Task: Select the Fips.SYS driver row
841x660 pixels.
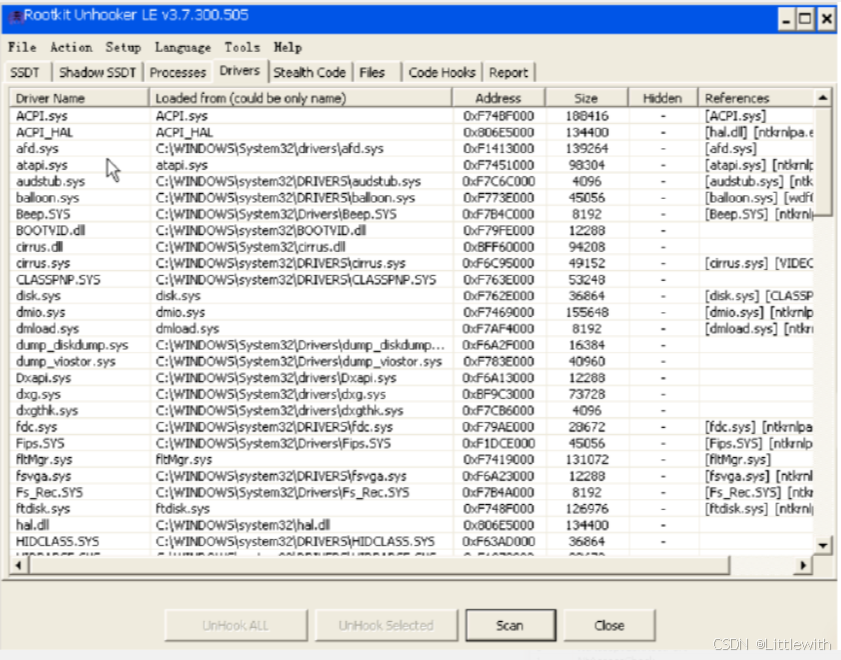Action: tap(411, 443)
